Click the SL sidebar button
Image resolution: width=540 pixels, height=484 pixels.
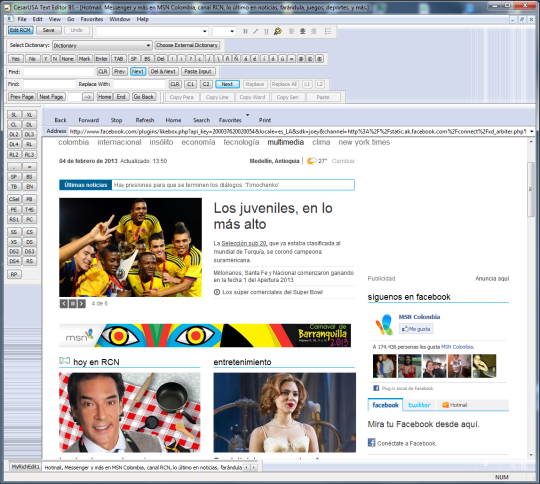click(x=14, y=115)
